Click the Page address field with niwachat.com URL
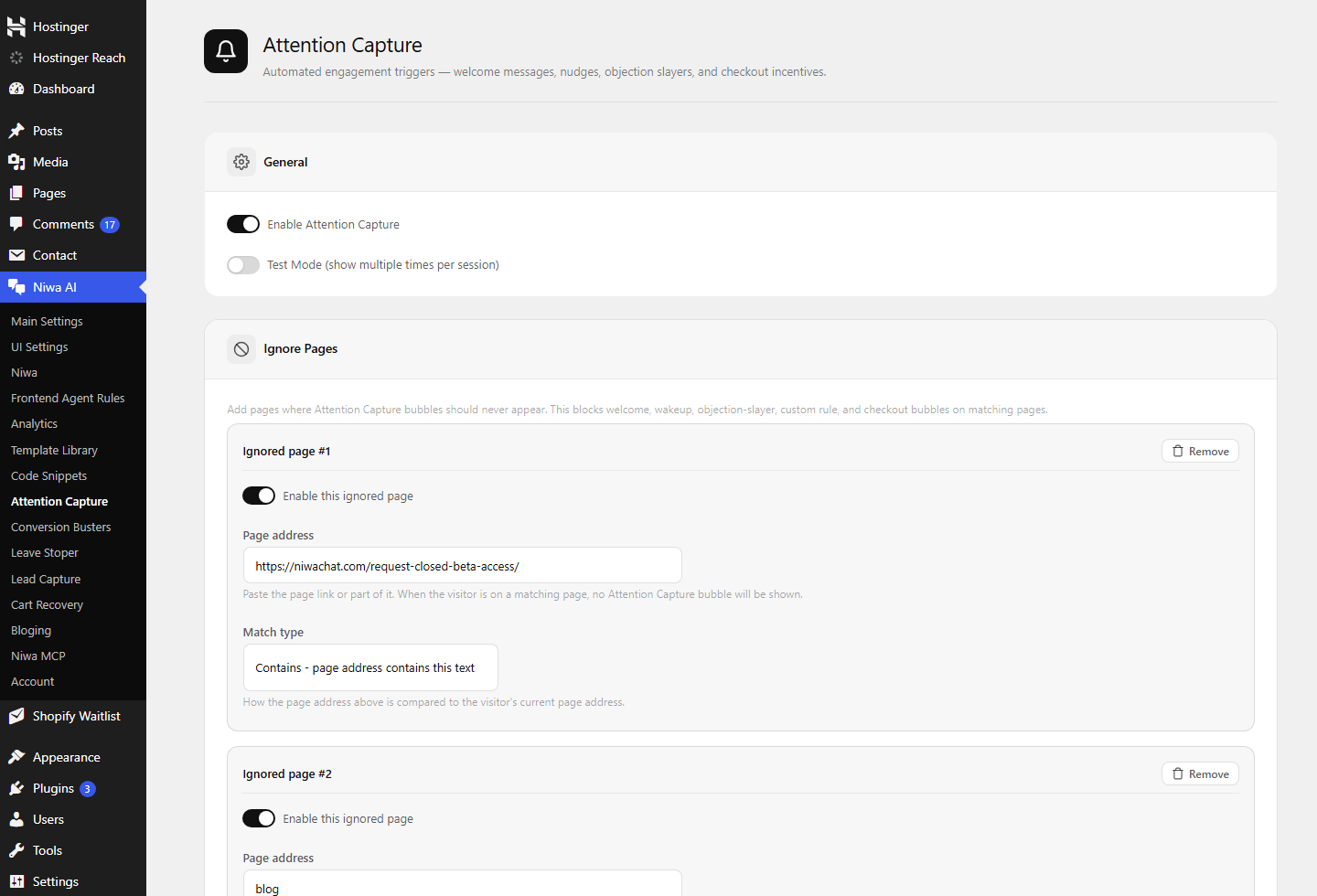The image size is (1317, 896). 463,565
